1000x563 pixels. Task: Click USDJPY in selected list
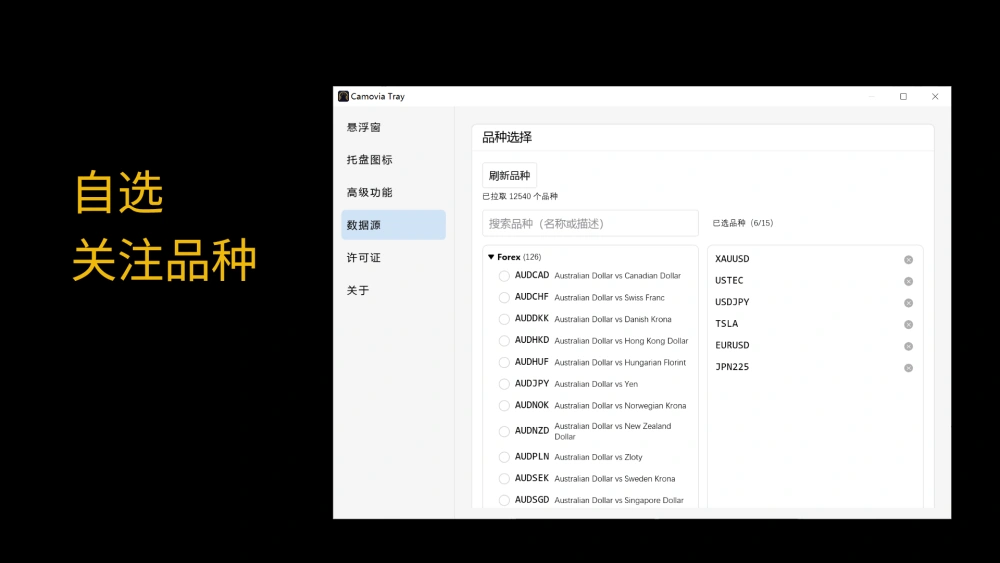point(732,302)
